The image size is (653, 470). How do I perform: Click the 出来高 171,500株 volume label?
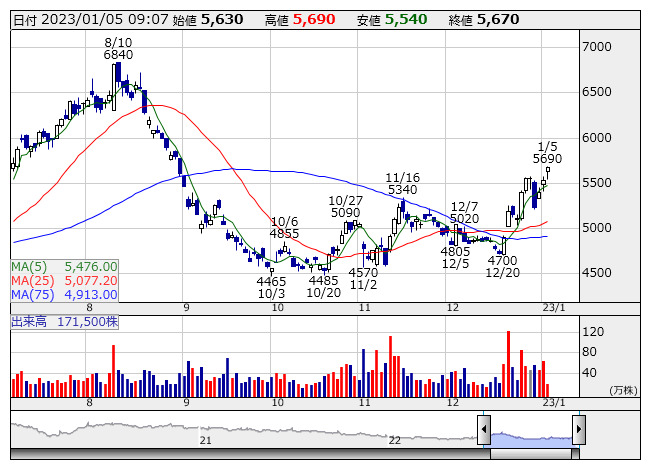65,322
